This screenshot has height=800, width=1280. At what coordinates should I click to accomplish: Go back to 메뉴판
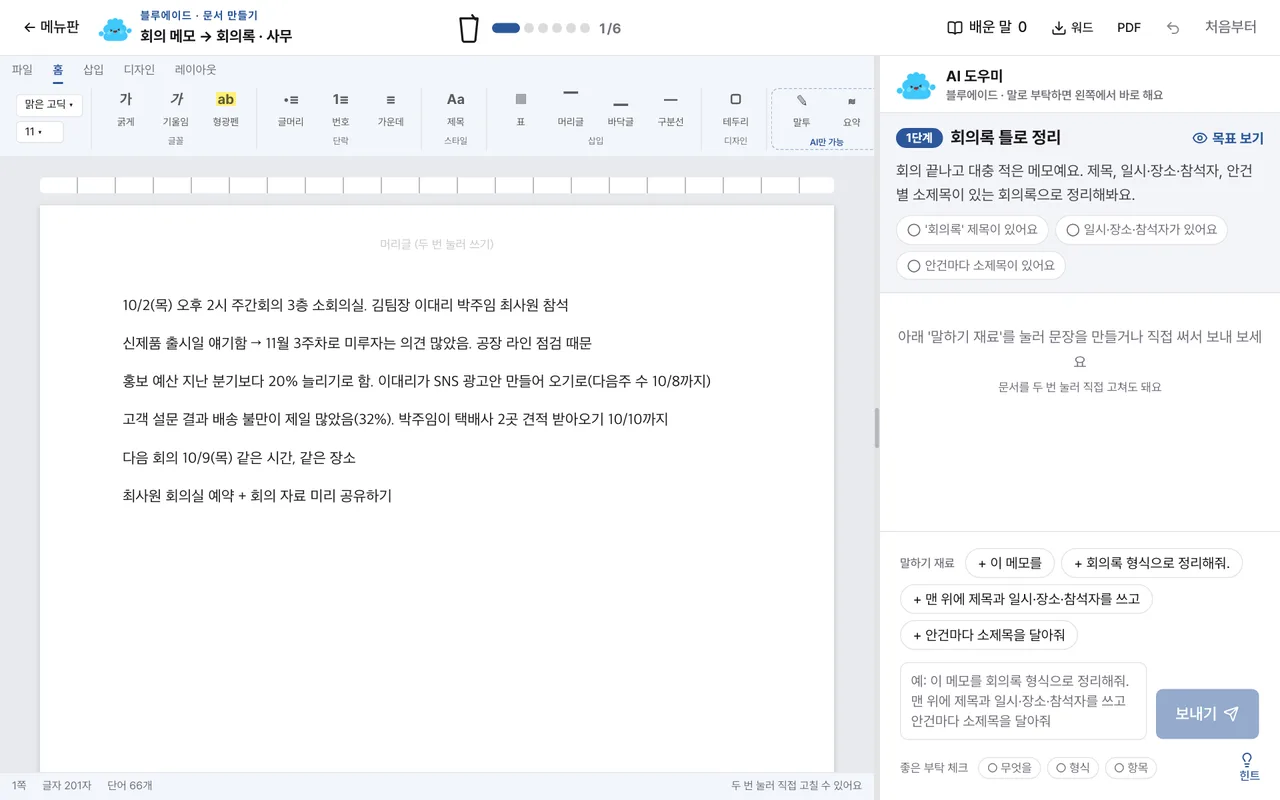(51, 28)
